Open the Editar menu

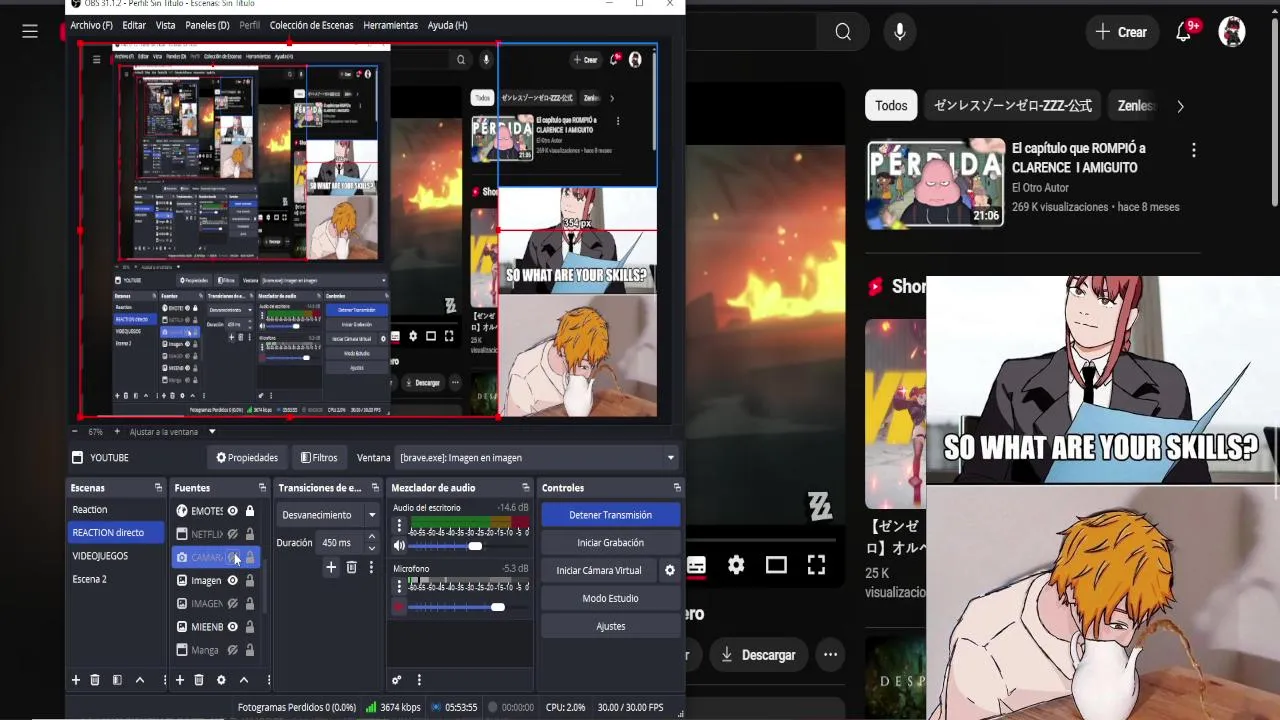134,25
